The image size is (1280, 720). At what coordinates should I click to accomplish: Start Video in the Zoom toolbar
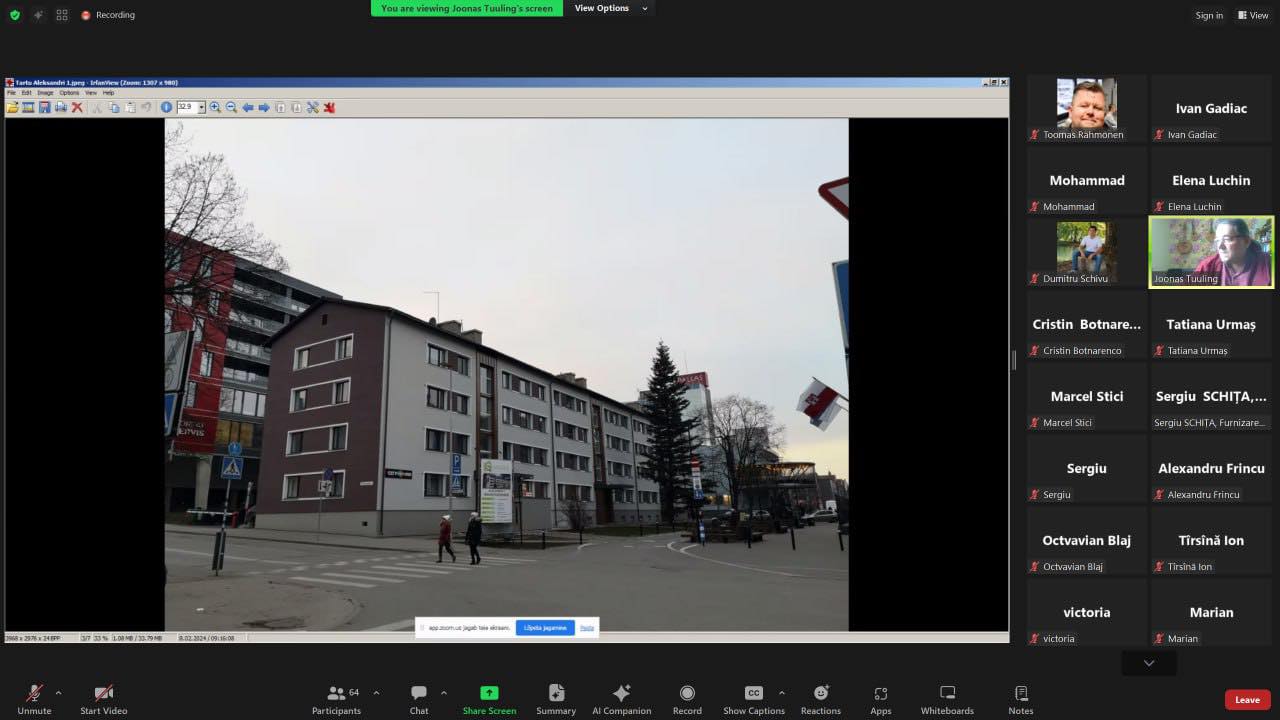103,699
